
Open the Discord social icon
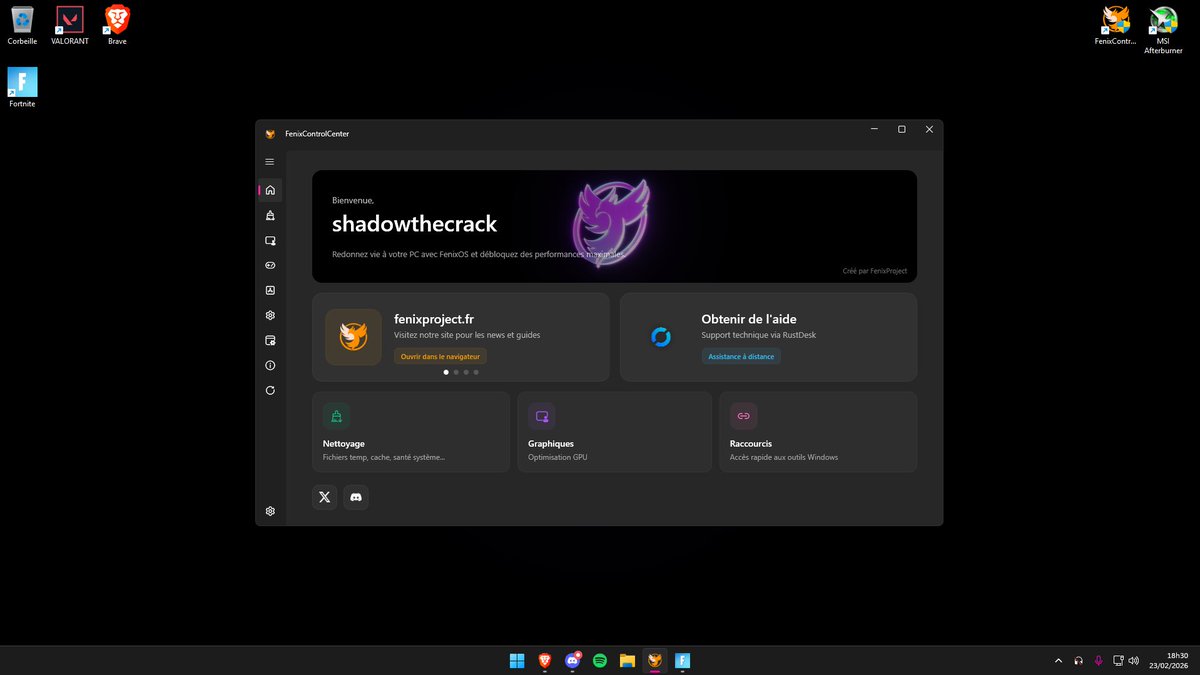coord(356,496)
